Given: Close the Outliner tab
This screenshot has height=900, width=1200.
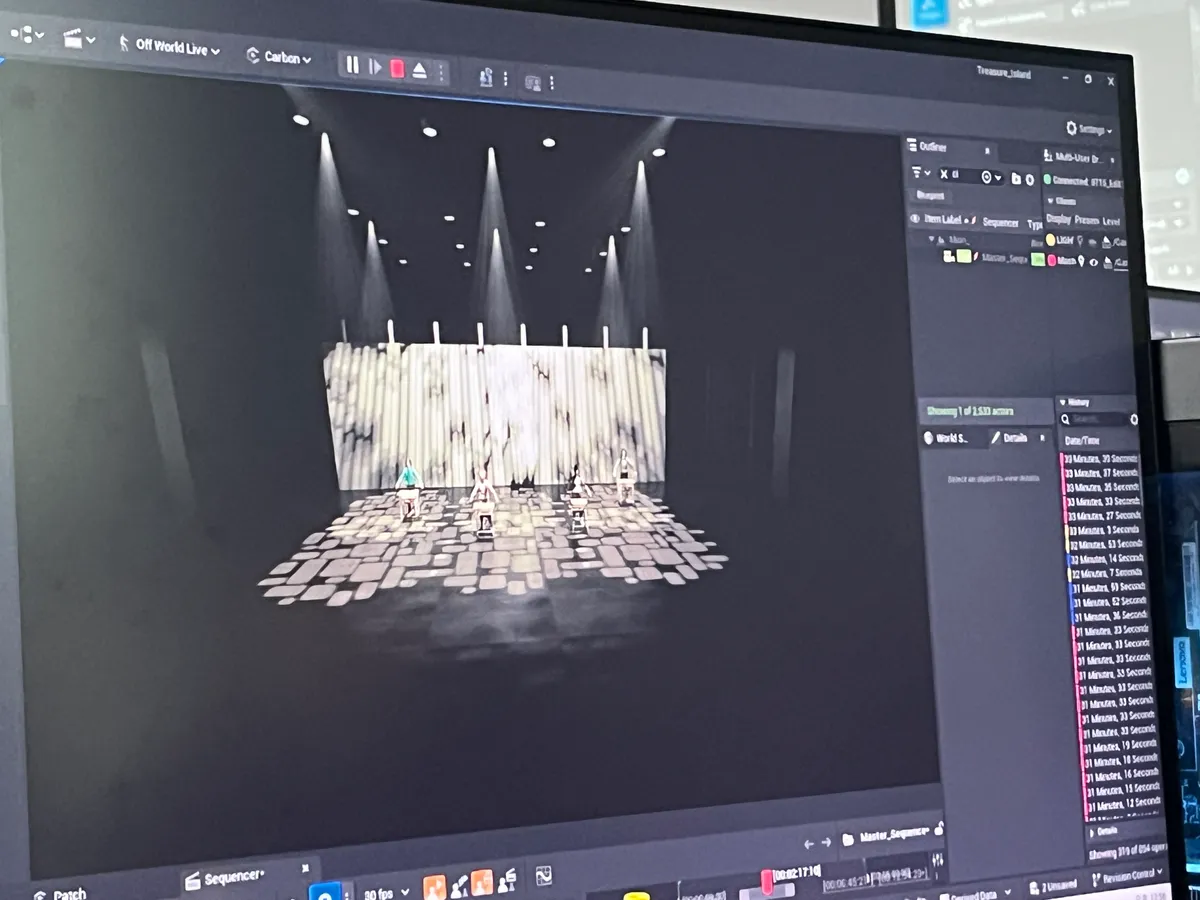Looking at the screenshot, I should pos(986,151).
